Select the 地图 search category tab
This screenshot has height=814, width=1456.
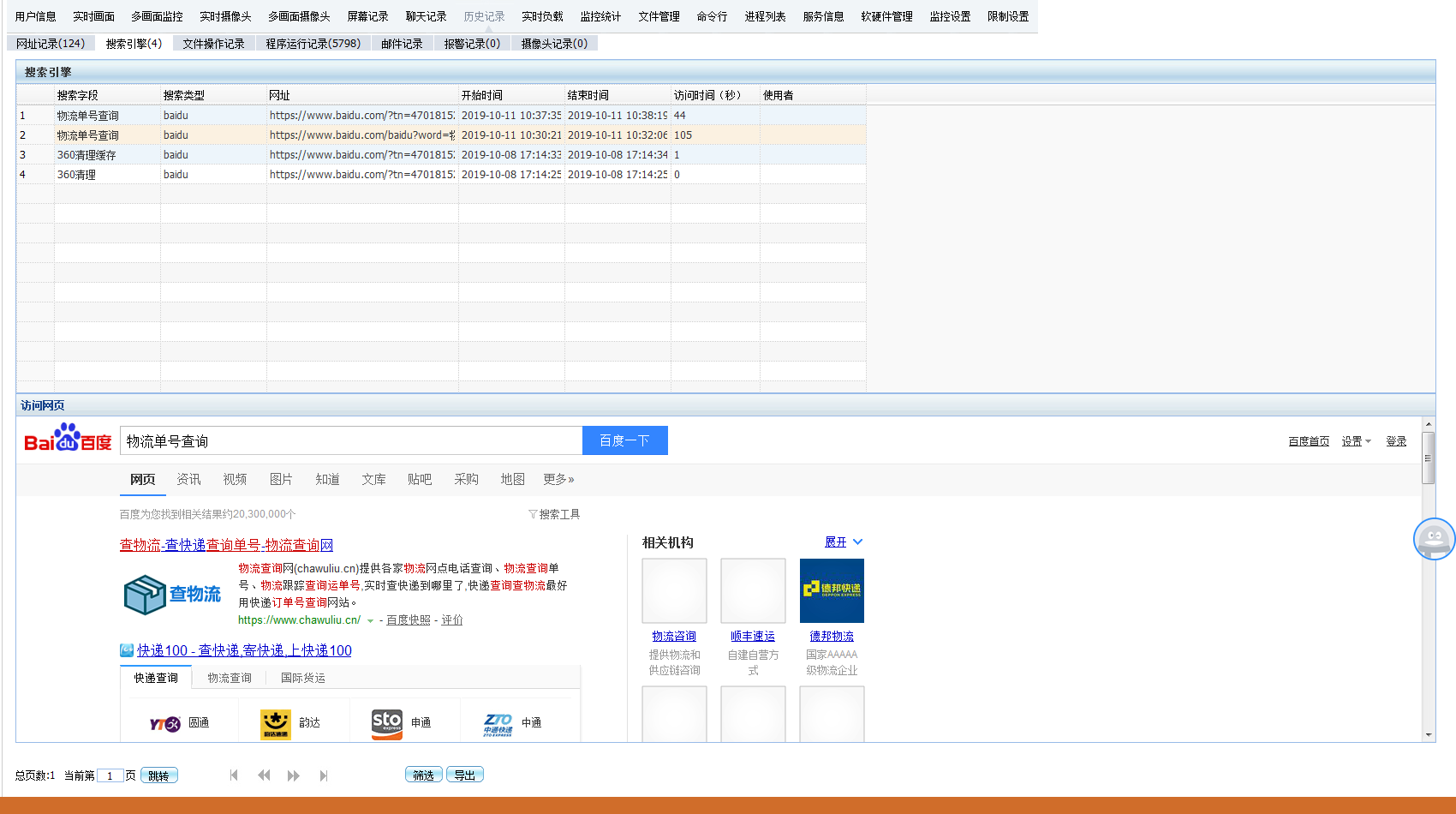point(512,479)
